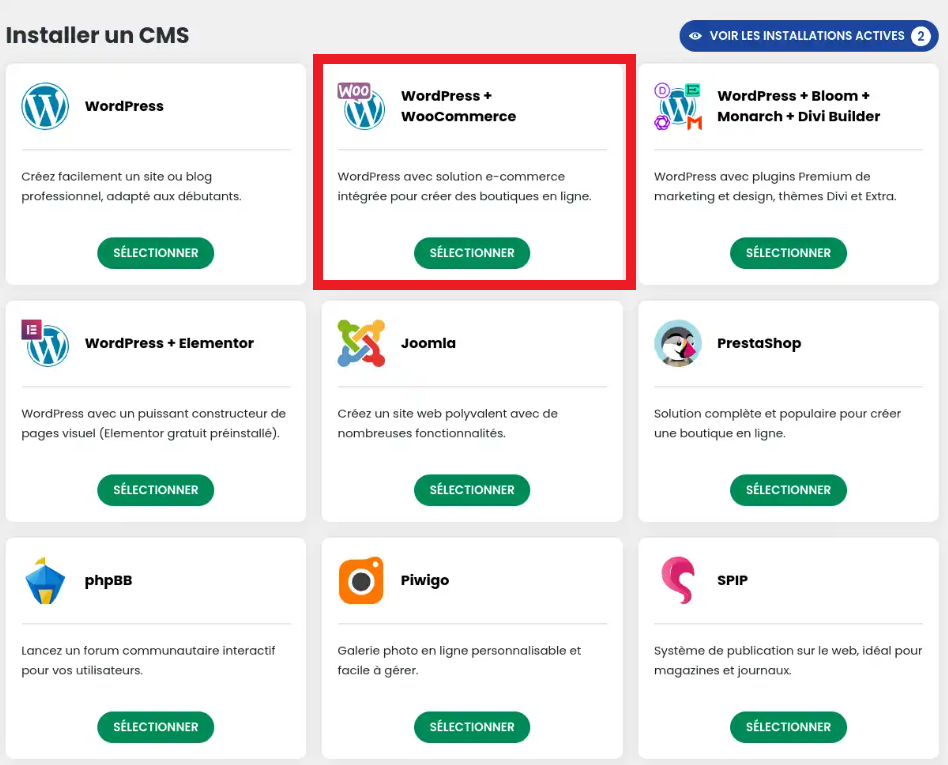Select the Piwigo gallery install

coord(472,727)
